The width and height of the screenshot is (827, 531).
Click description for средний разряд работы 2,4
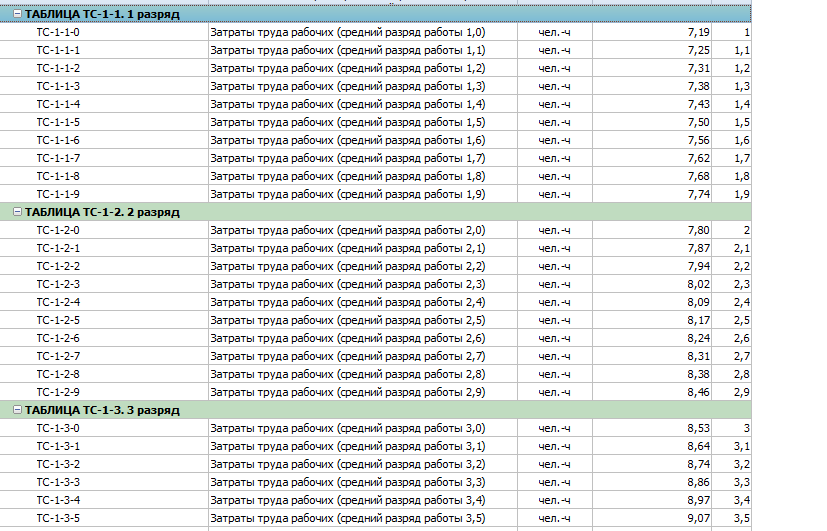347,302
